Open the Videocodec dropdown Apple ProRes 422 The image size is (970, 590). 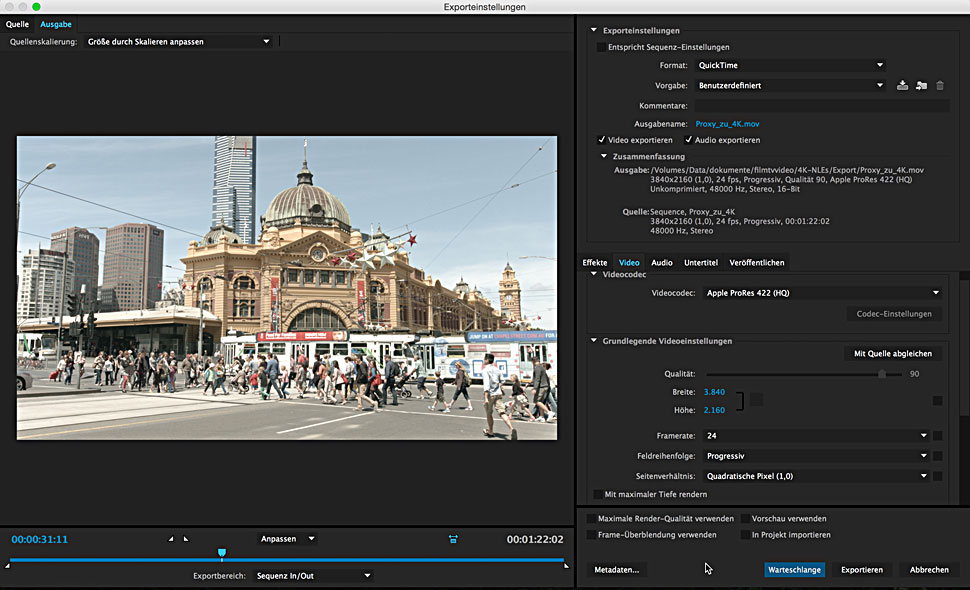coord(822,293)
